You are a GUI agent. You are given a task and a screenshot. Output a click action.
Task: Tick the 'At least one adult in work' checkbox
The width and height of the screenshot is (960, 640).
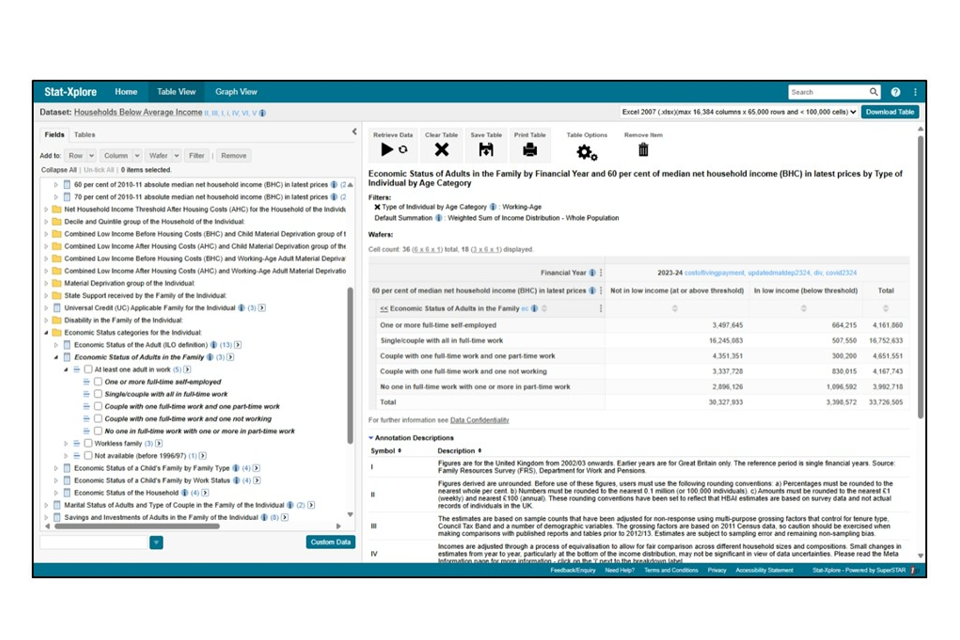pyautogui.click(x=88, y=370)
